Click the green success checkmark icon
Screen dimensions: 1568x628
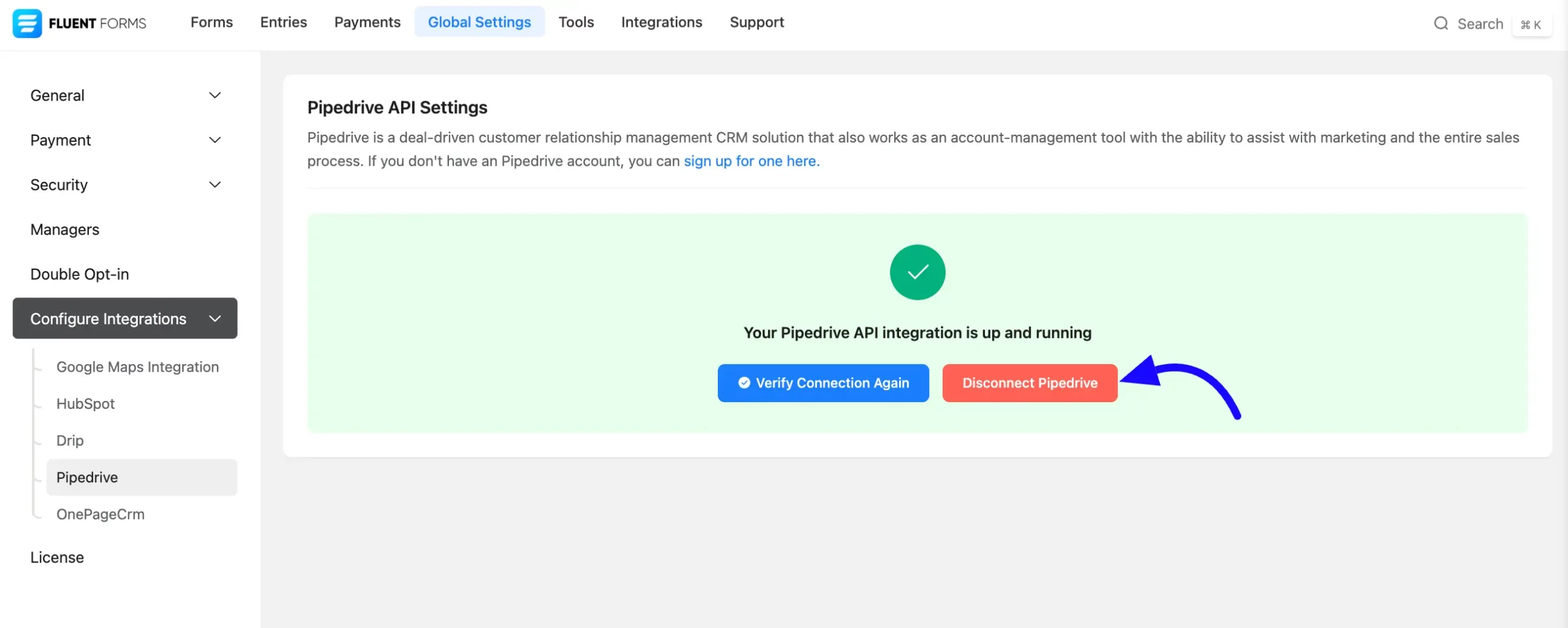click(917, 272)
